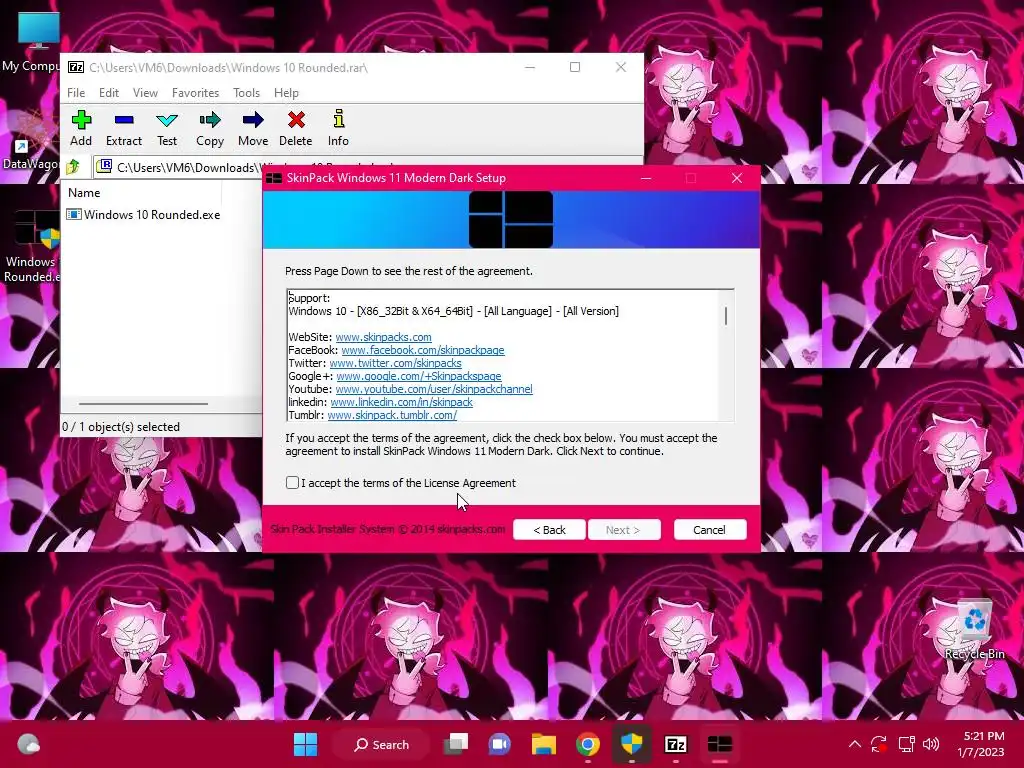Open the weather widget on taskbar

(x=28, y=744)
